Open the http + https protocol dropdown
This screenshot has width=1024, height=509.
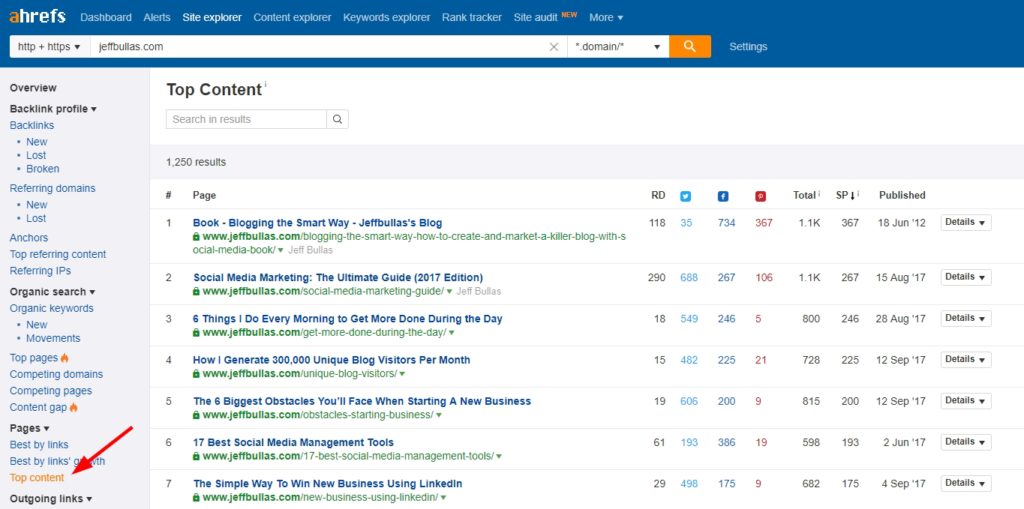(50, 46)
